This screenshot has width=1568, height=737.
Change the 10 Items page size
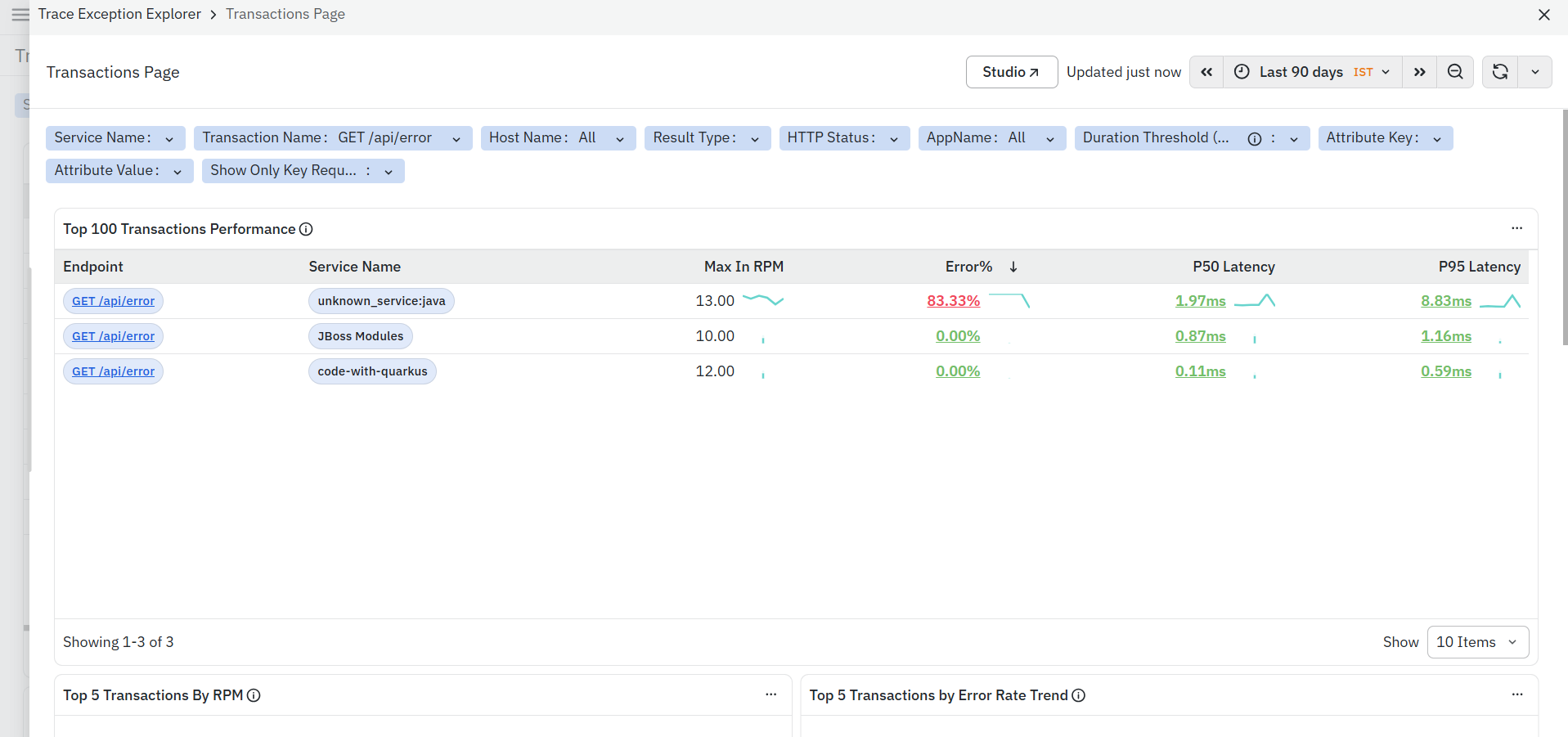[x=1477, y=642]
